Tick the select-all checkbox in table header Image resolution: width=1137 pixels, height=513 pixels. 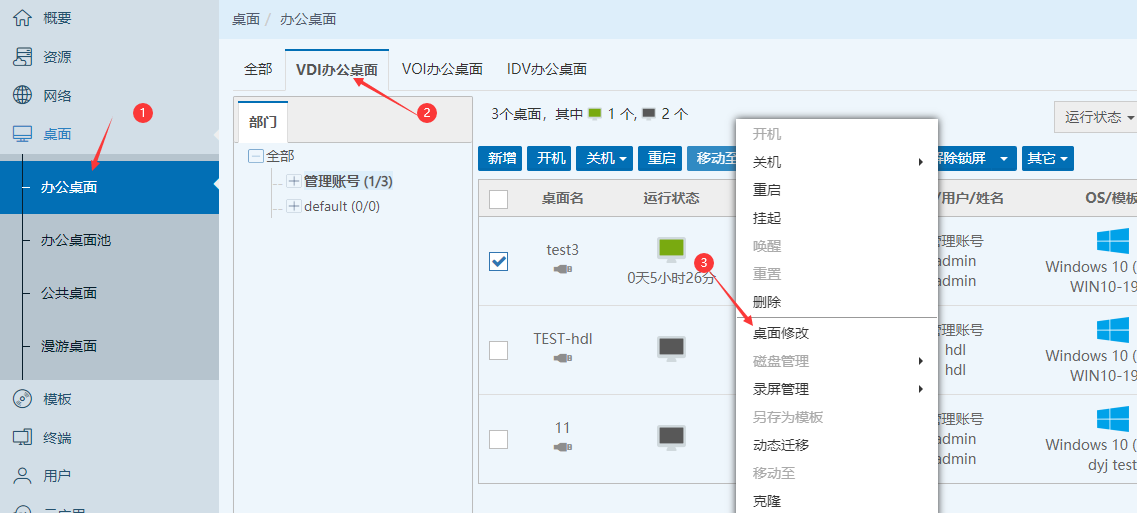[x=498, y=199]
